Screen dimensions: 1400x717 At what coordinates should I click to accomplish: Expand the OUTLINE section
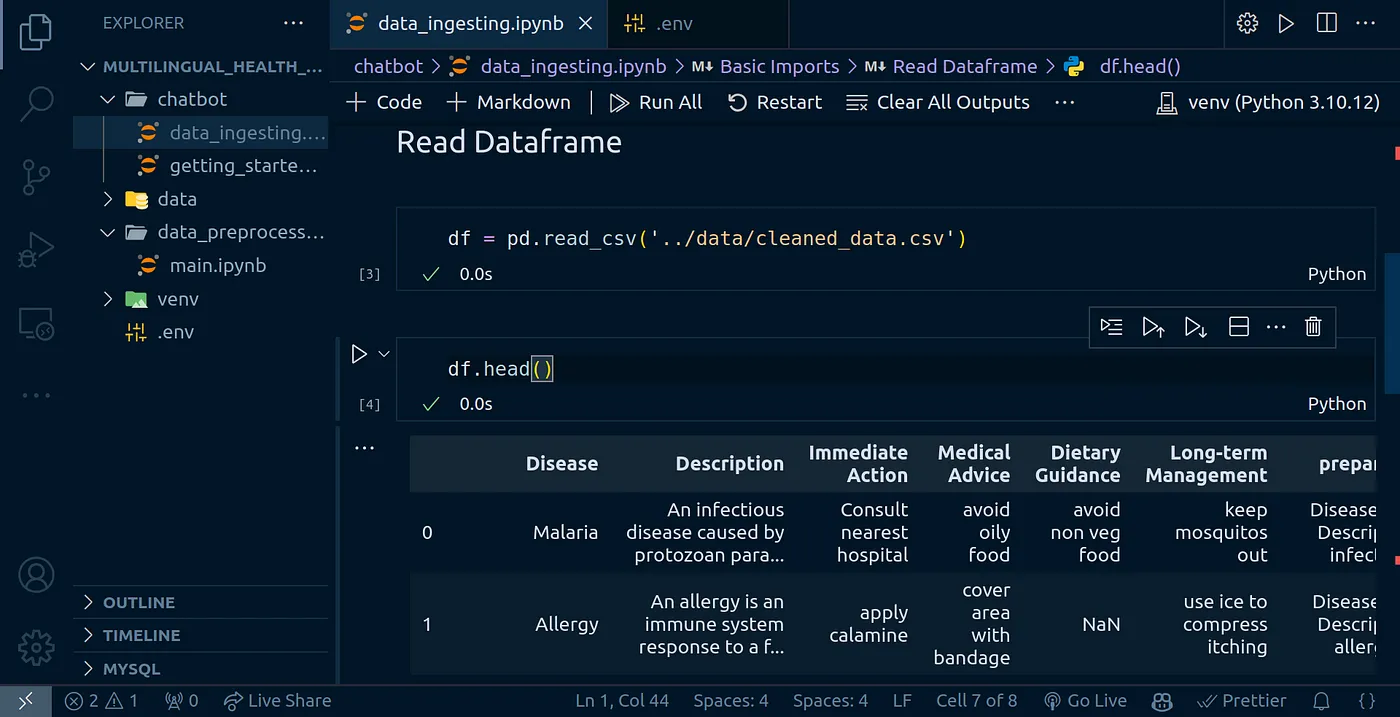click(139, 602)
